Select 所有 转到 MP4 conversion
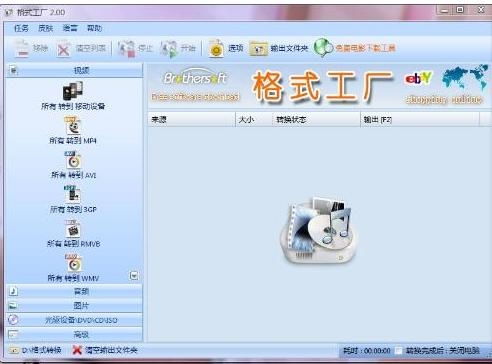492x364 pixels. click(x=73, y=131)
